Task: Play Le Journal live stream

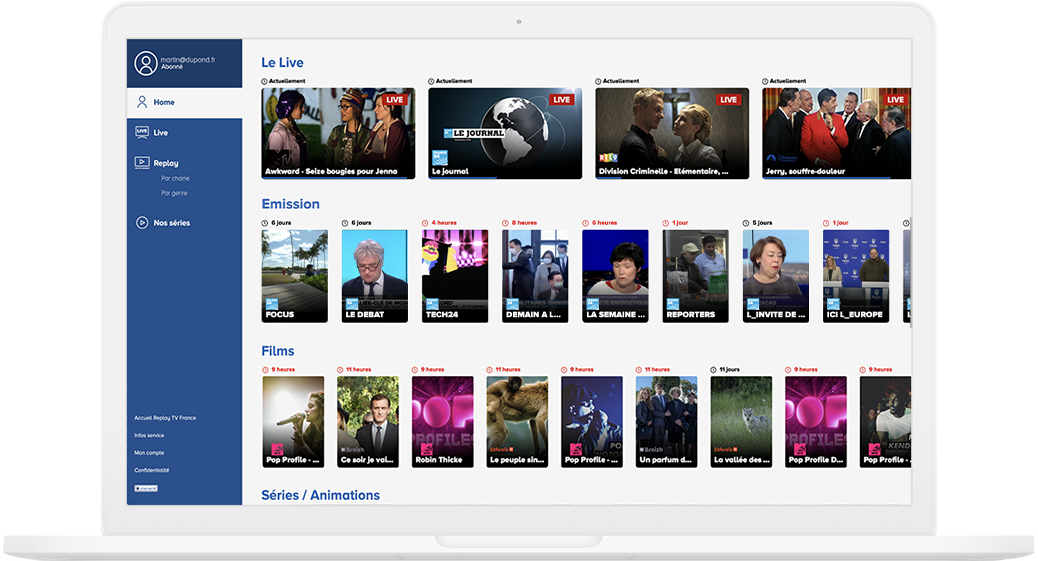Action: 505,133
